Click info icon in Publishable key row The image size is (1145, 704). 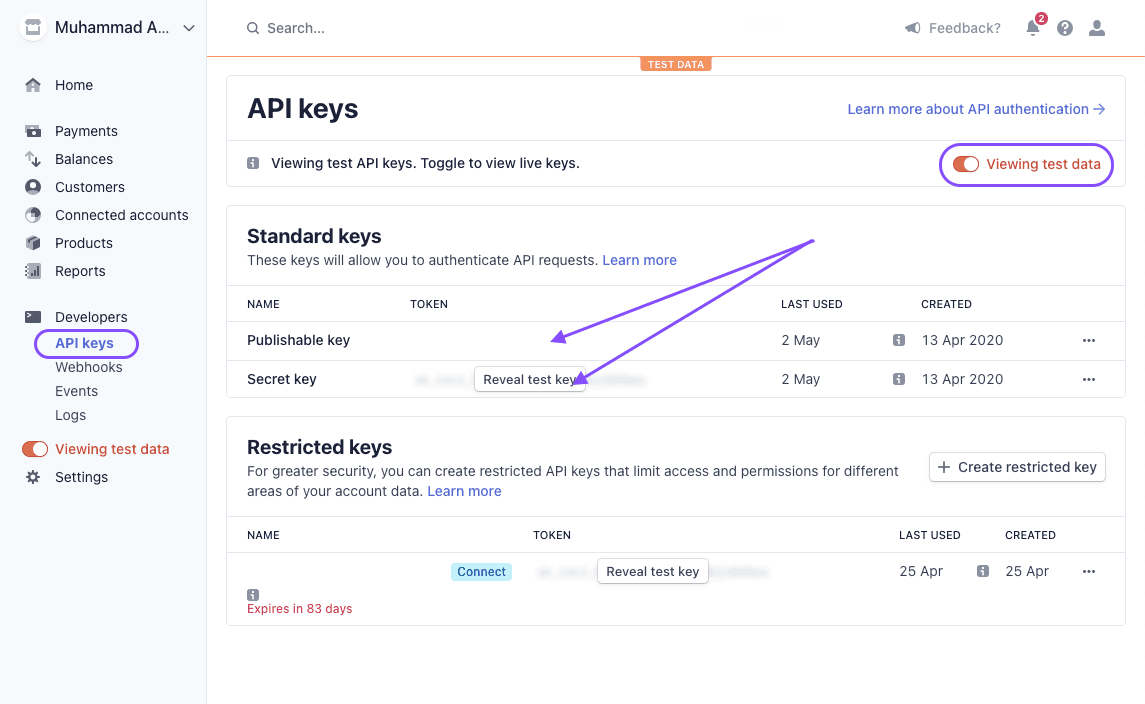[x=898, y=340]
